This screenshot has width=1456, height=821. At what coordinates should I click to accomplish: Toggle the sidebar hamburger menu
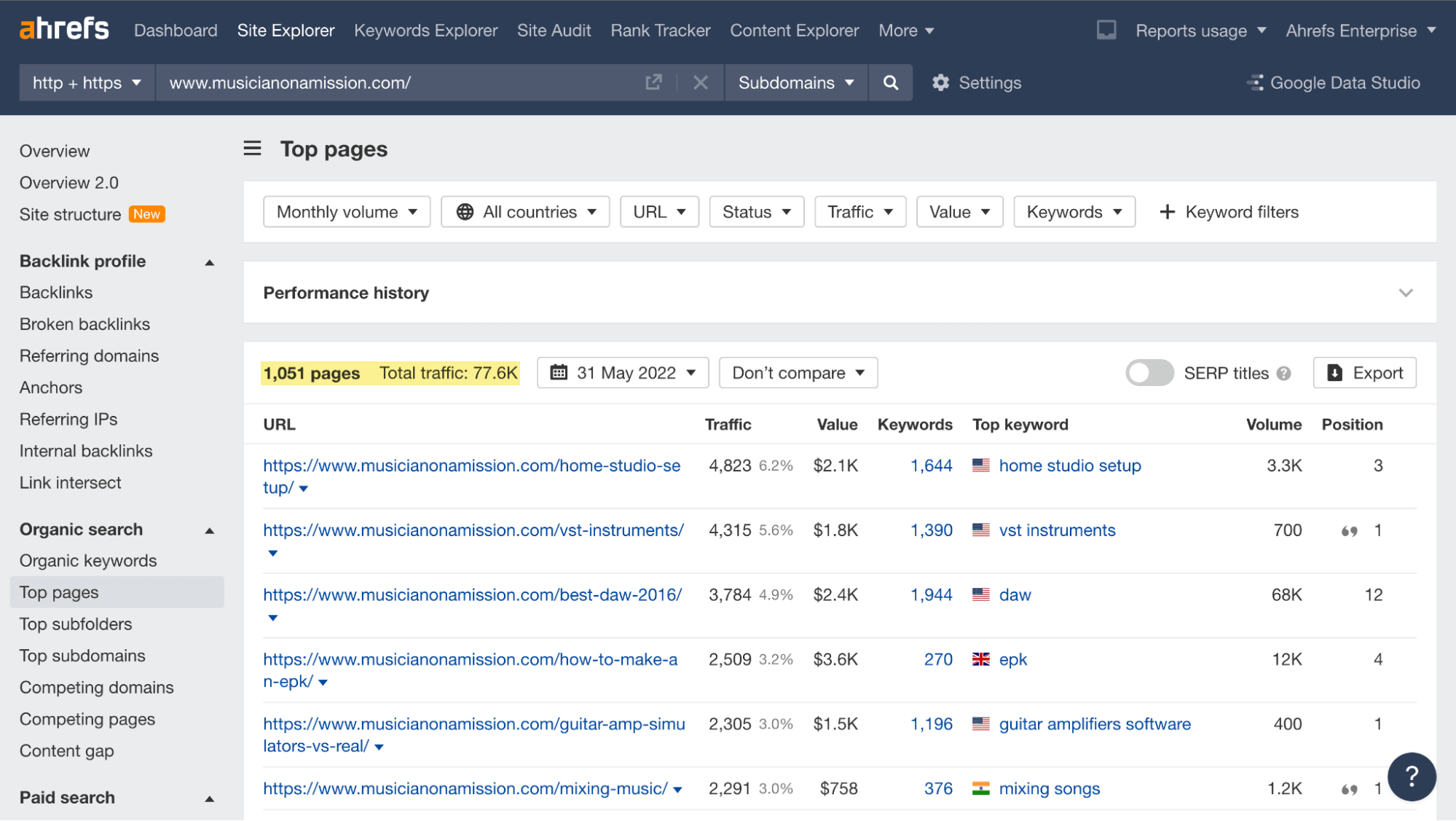pyautogui.click(x=252, y=149)
